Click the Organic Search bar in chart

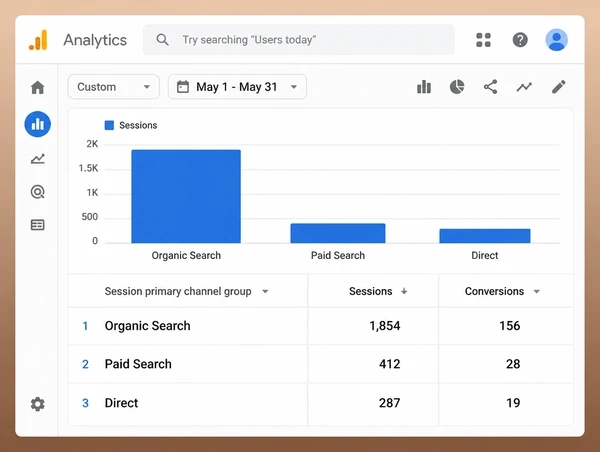click(186, 196)
